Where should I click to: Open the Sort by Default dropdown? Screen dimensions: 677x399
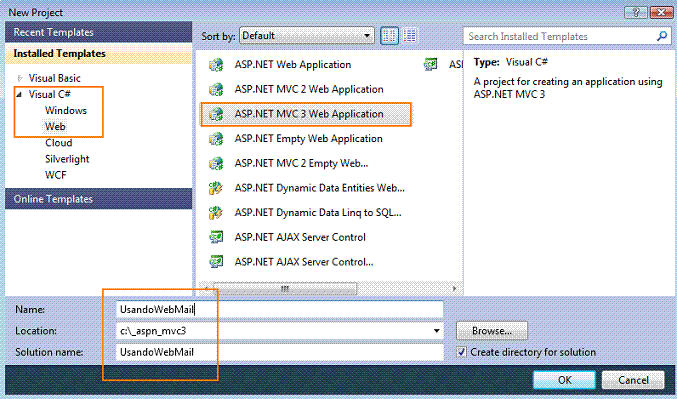tap(307, 36)
